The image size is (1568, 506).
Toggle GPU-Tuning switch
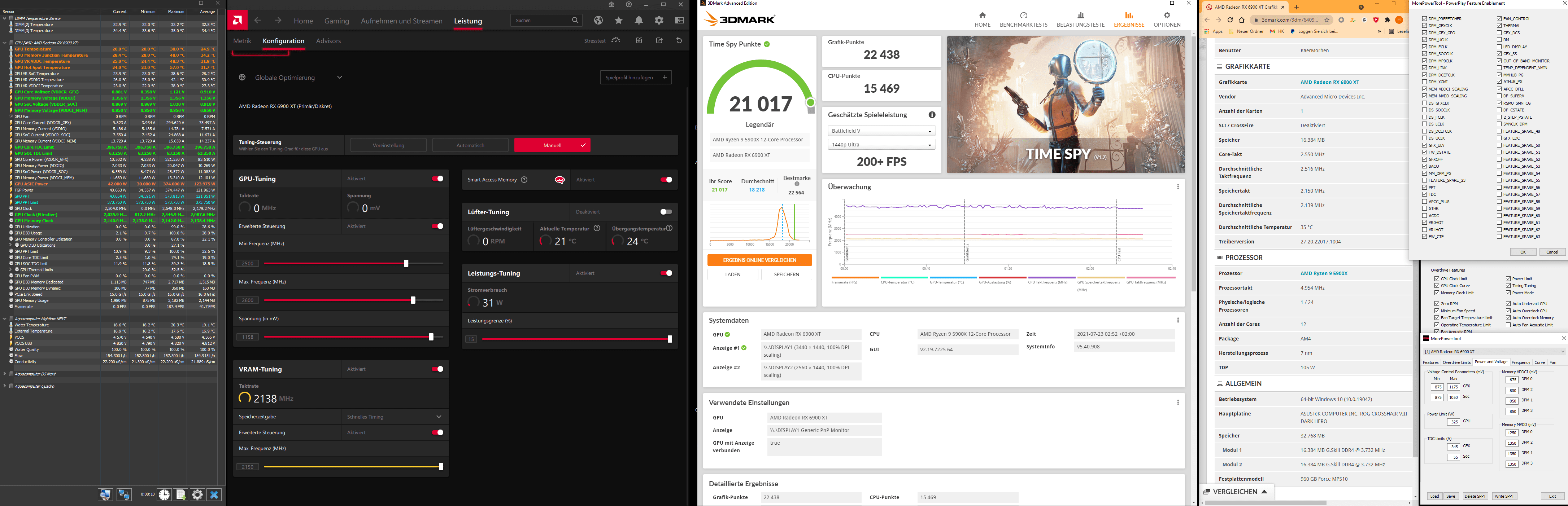click(437, 179)
